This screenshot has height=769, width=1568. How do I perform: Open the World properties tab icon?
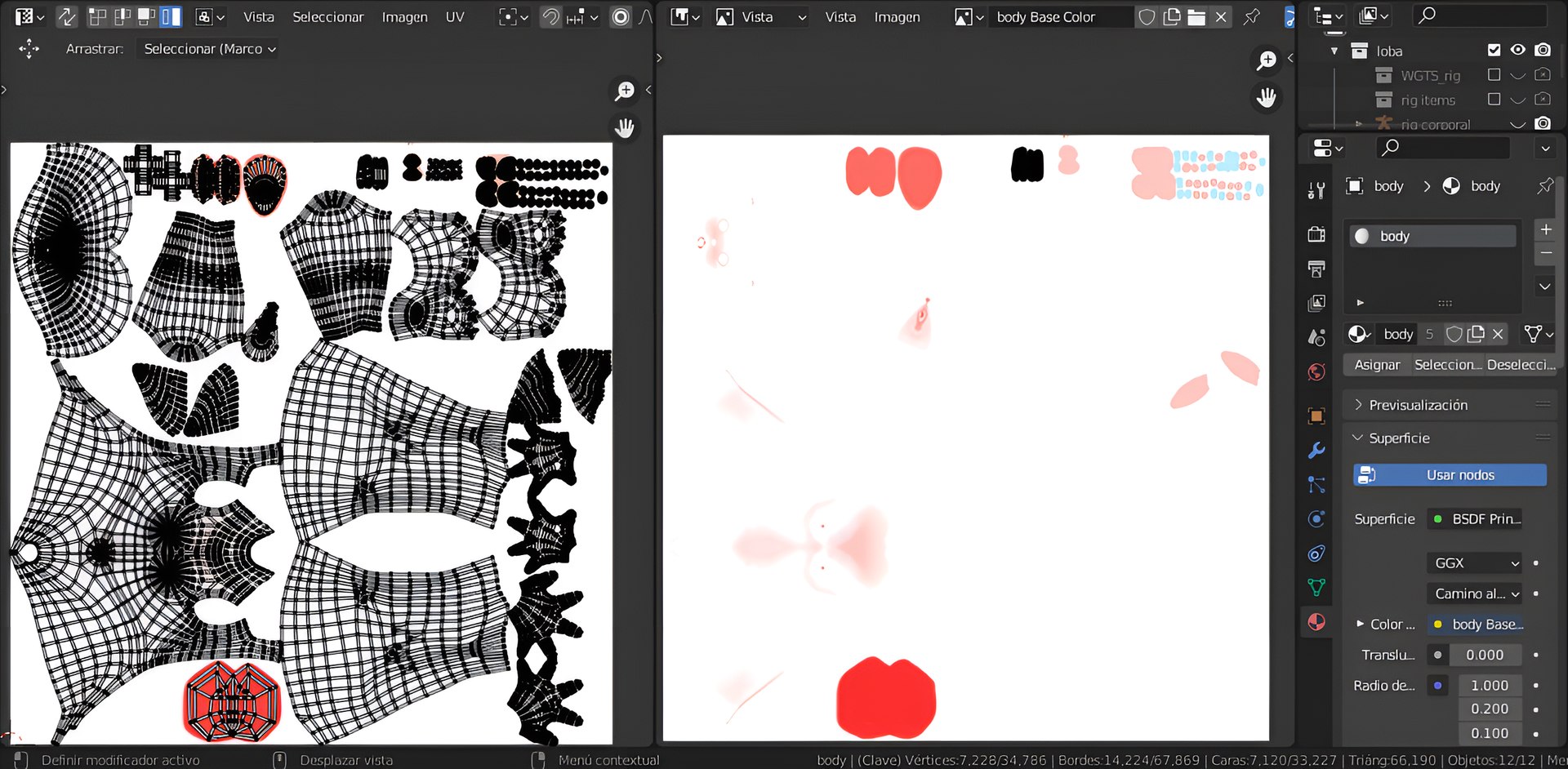coord(1316,372)
